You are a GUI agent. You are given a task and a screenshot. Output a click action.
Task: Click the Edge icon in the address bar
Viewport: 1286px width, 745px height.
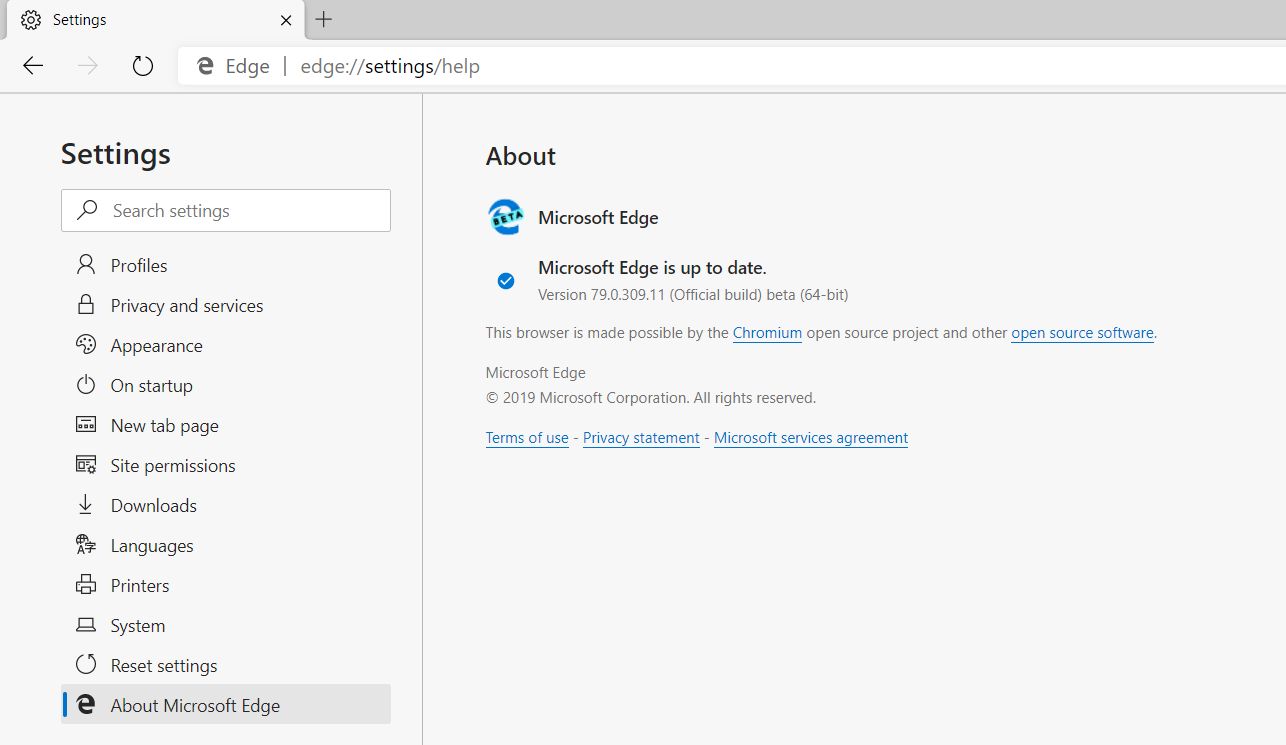[205, 66]
